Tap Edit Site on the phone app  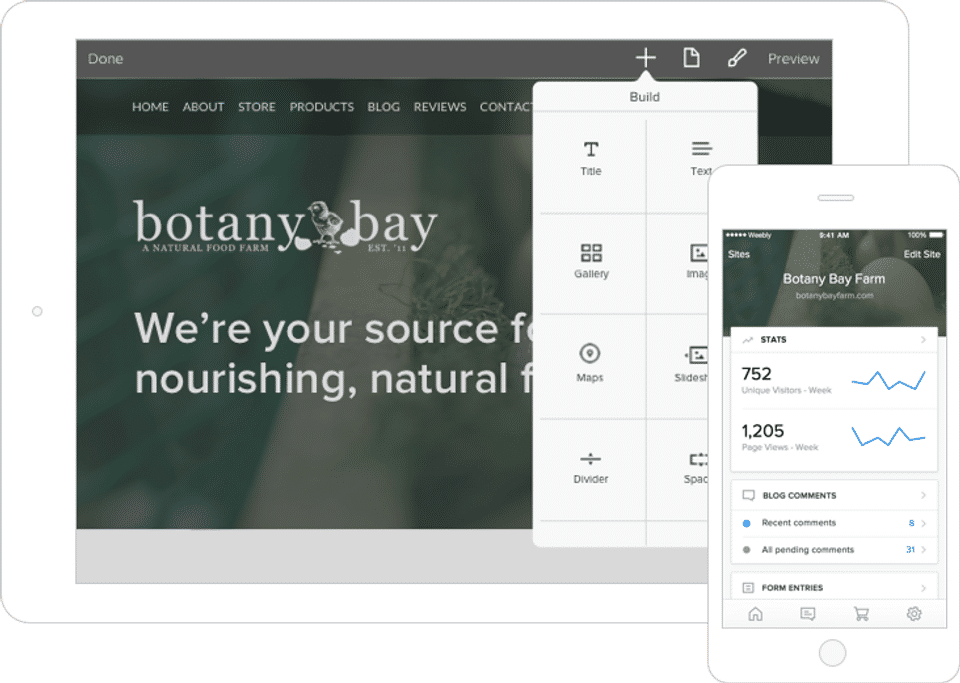(x=921, y=254)
